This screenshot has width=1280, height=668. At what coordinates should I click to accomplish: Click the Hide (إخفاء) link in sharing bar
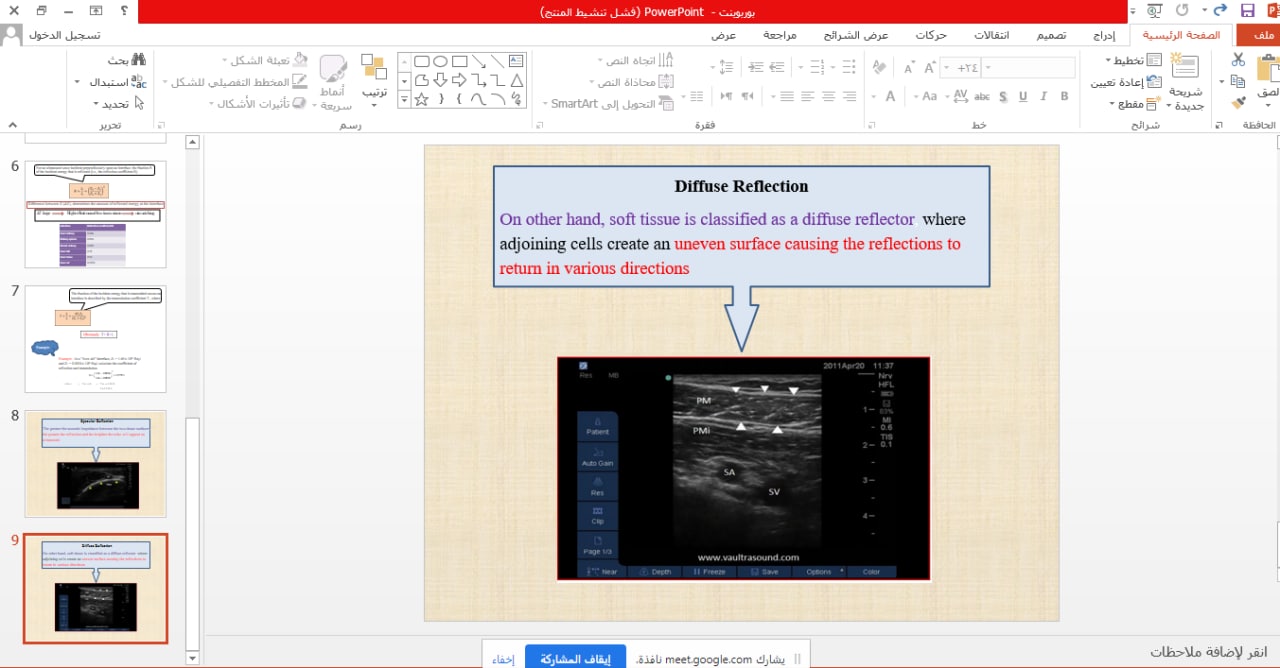point(503,659)
